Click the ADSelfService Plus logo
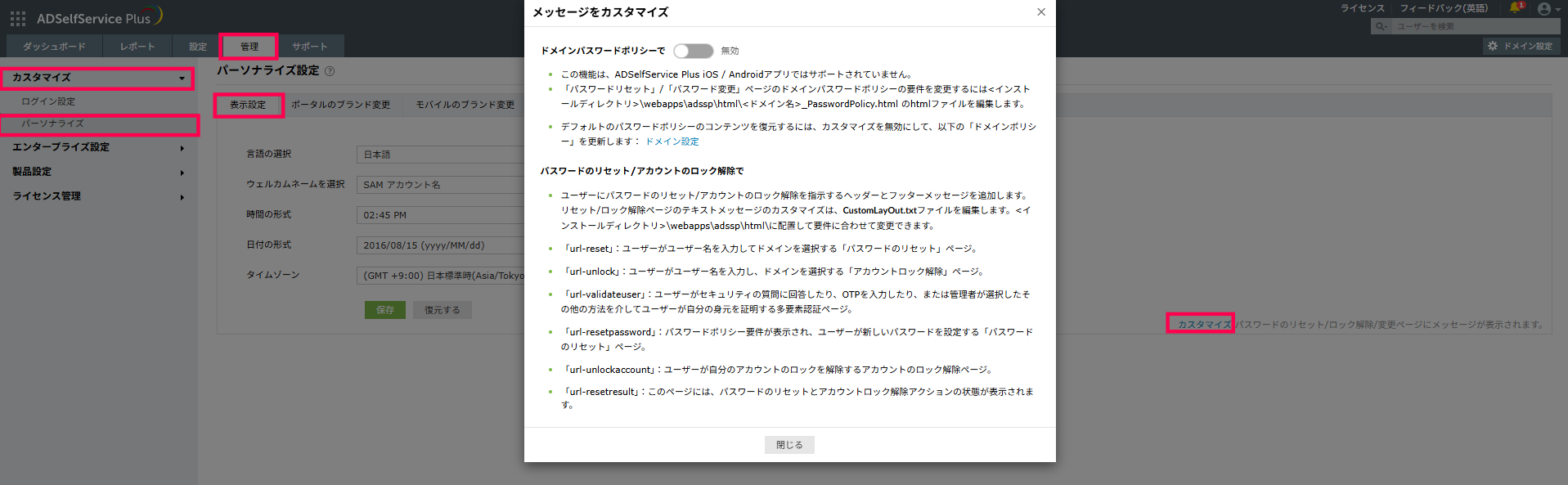Viewport: 1568px width, 485px height. coord(100,17)
